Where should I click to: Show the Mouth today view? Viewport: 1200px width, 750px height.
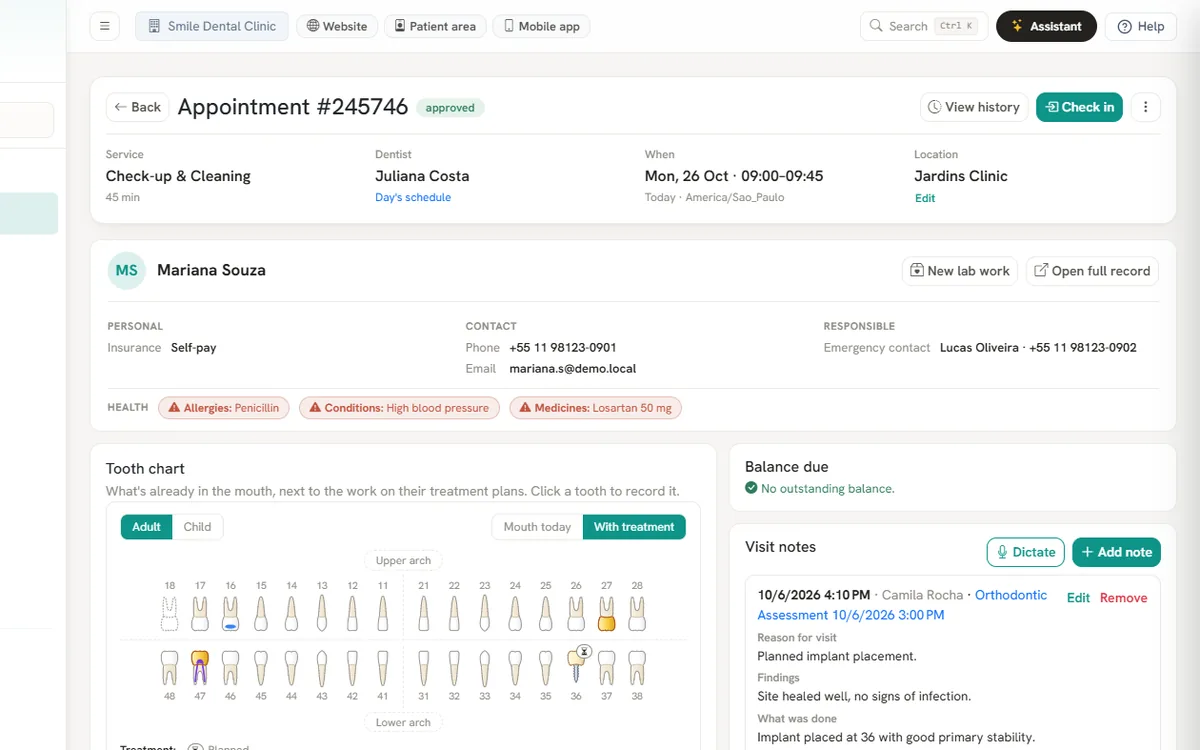tap(537, 527)
